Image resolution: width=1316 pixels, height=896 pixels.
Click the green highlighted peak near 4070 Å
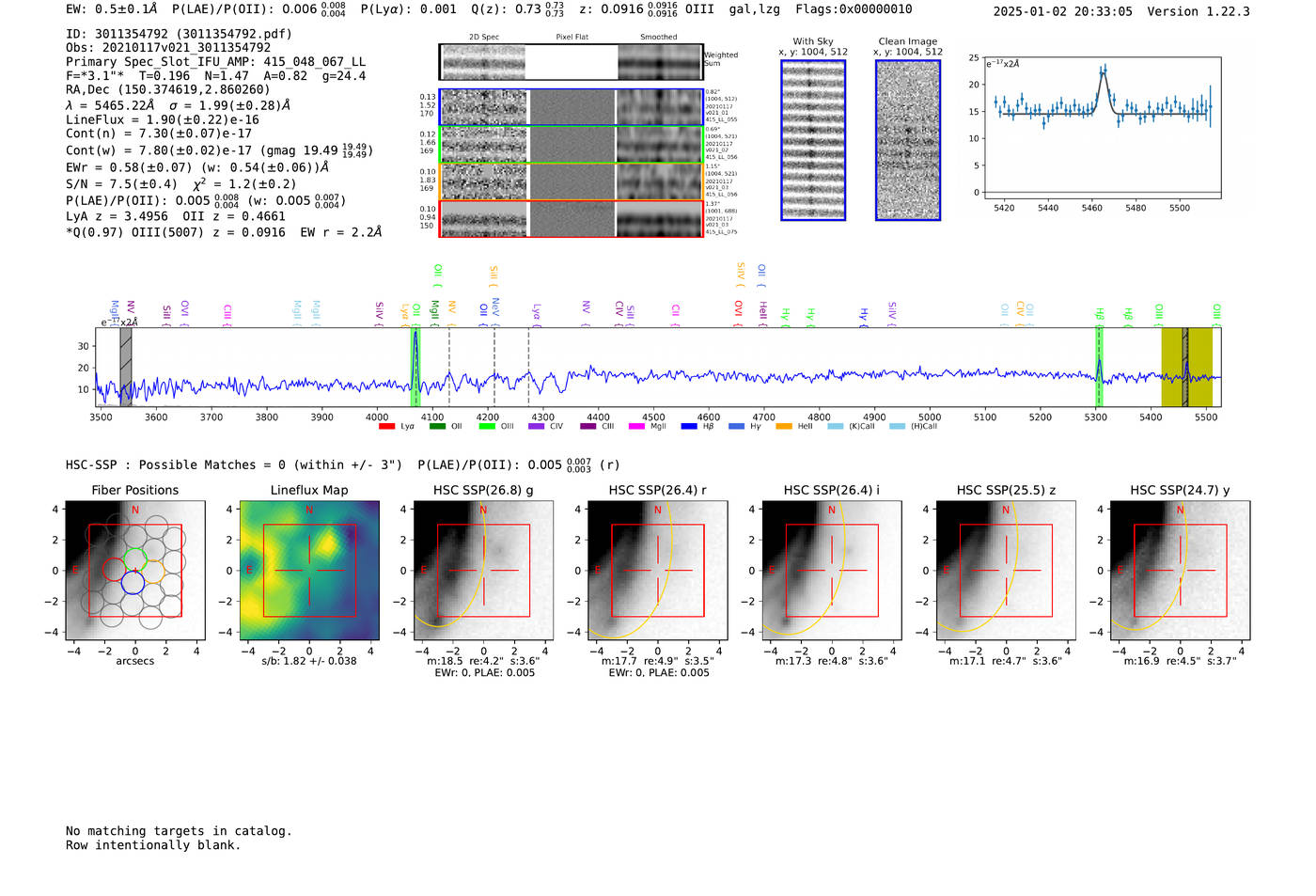tap(415, 367)
